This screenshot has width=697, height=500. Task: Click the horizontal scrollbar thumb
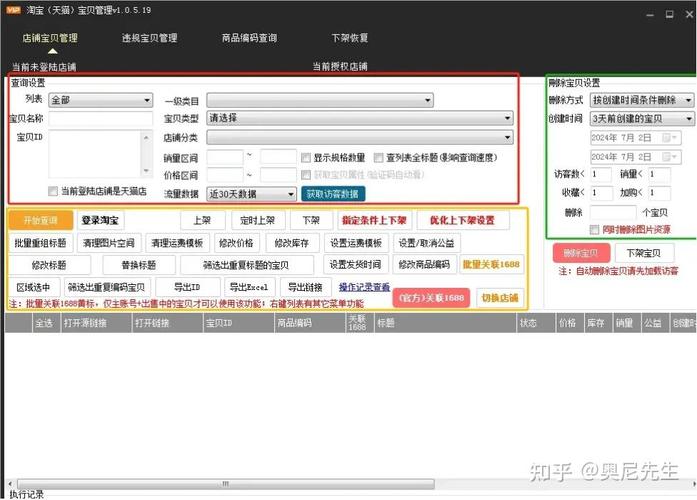coord(225,484)
